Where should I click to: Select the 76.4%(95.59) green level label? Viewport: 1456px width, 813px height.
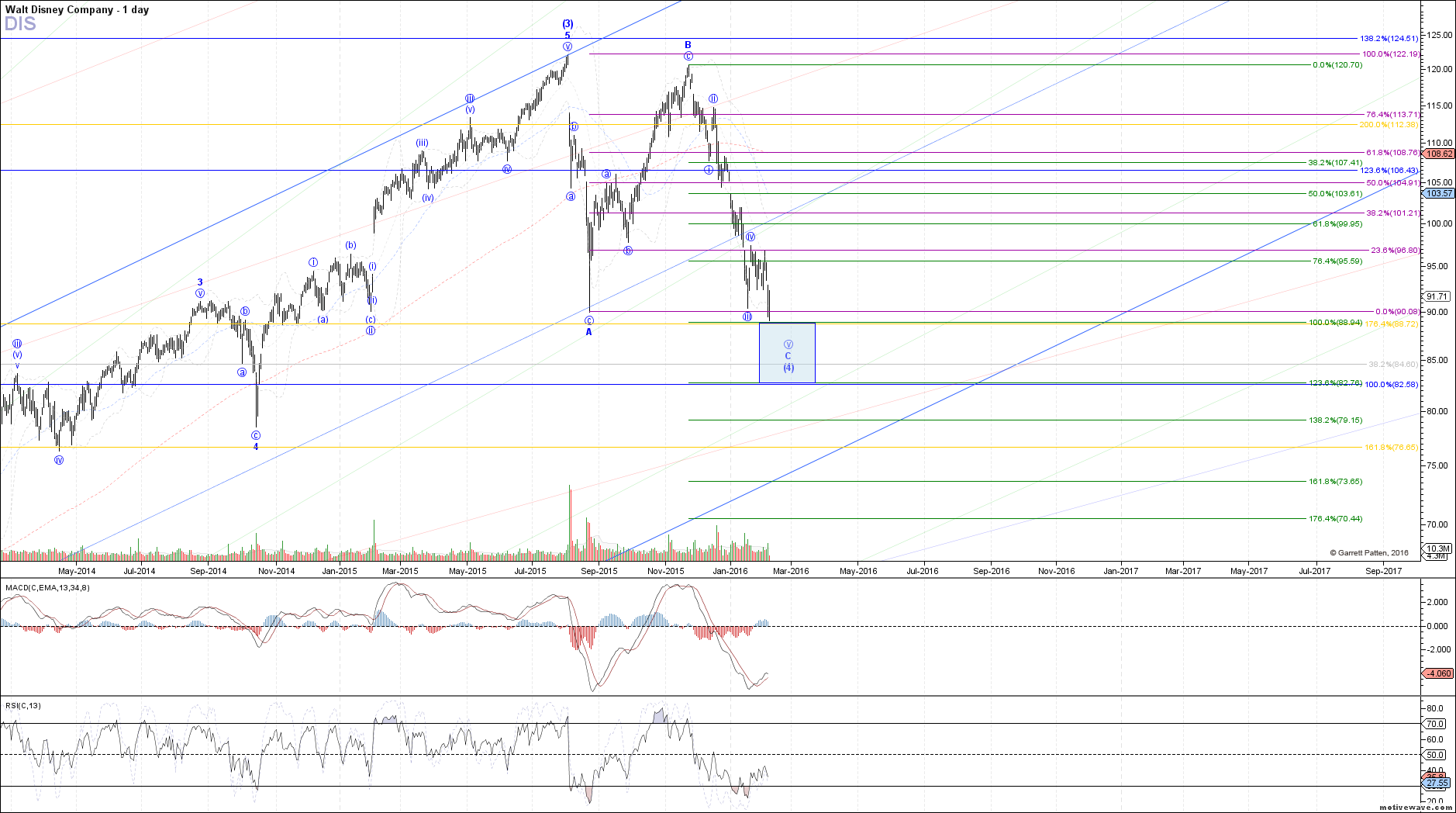tap(1337, 261)
